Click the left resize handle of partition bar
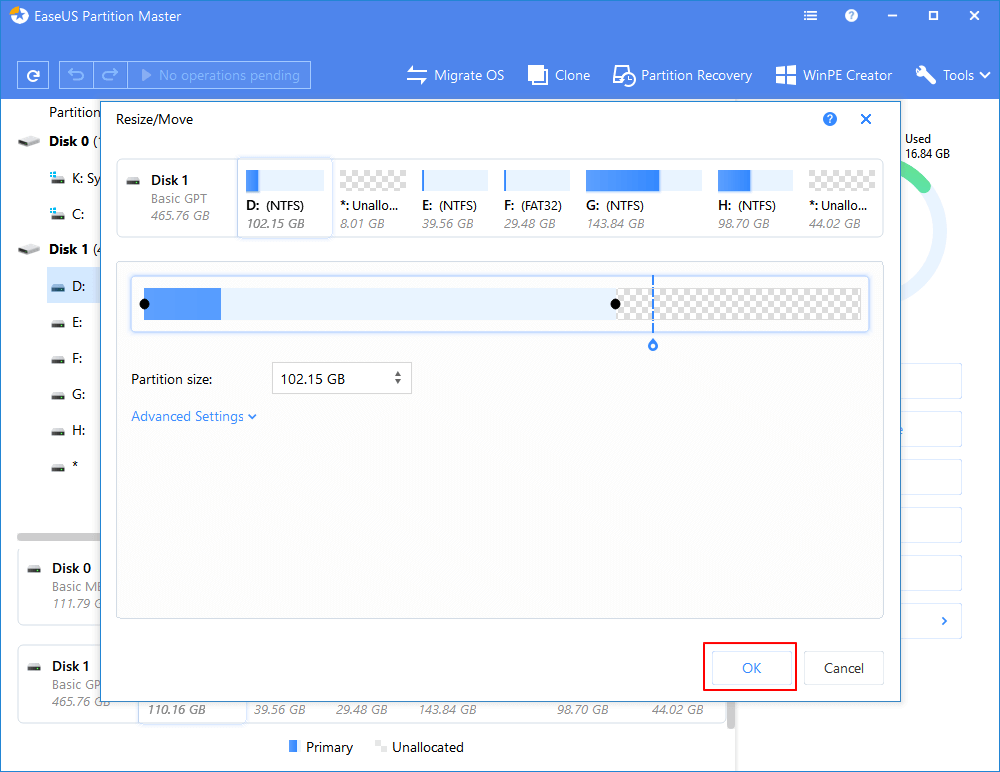 pos(145,304)
